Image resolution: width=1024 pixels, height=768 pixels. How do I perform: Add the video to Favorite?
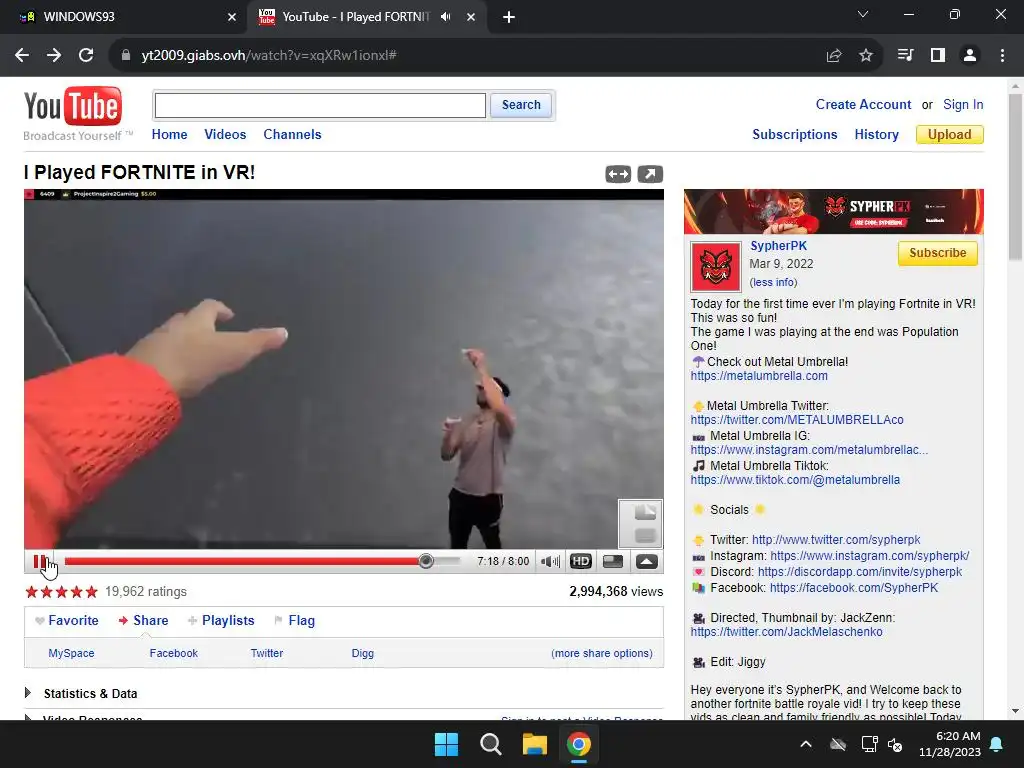pyautogui.click(x=67, y=621)
